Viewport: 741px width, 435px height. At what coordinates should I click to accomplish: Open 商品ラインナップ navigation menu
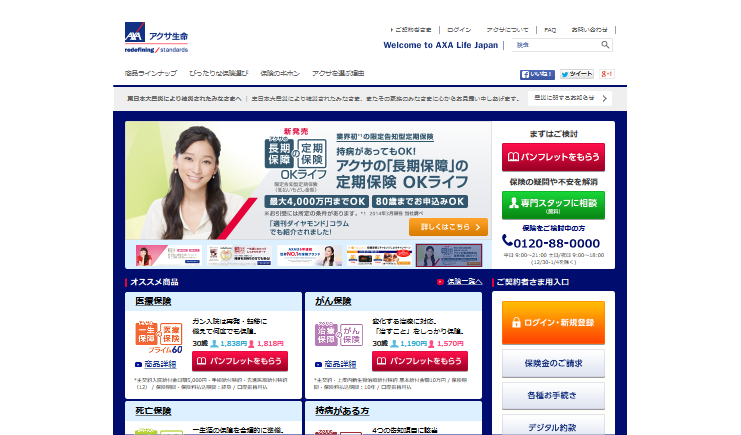tap(151, 73)
